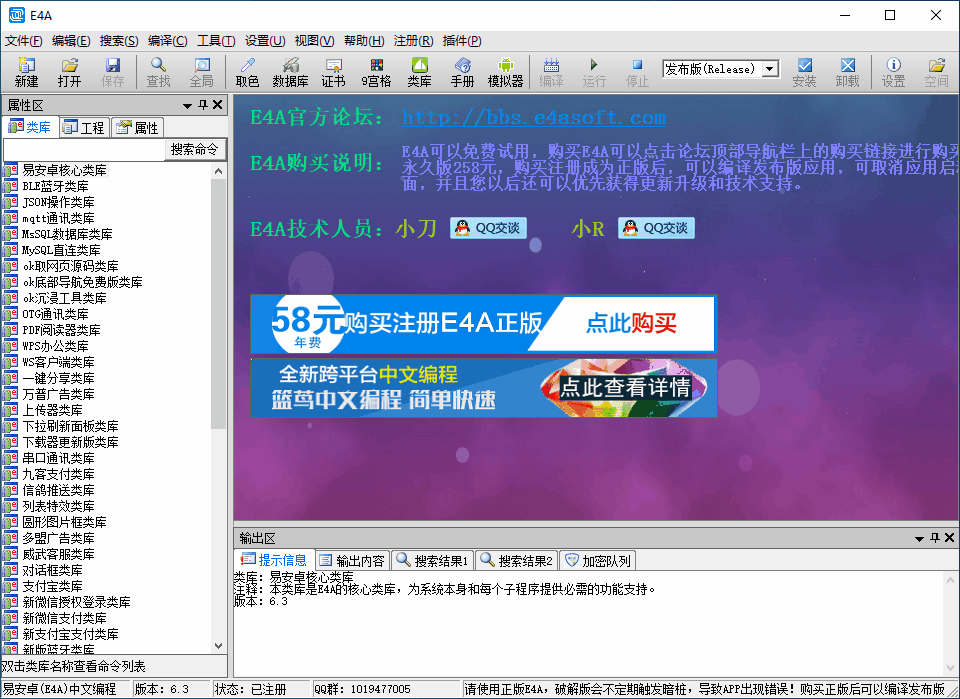Click 小R's QQ交谈 button
Image resolution: width=960 pixels, height=699 pixels.
click(656, 228)
